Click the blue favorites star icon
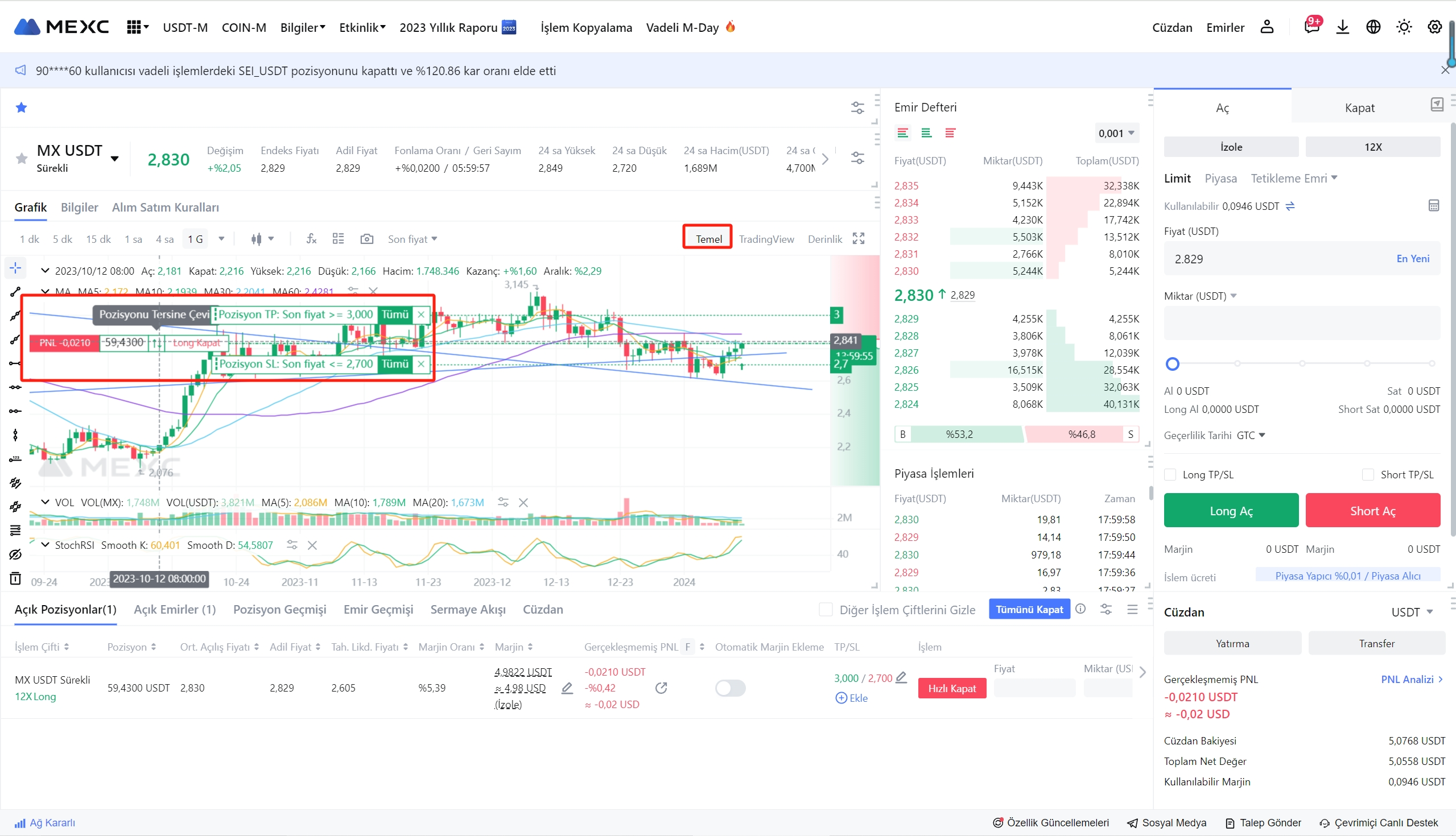This screenshot has width=1456, height=836. tap(21, 107)
